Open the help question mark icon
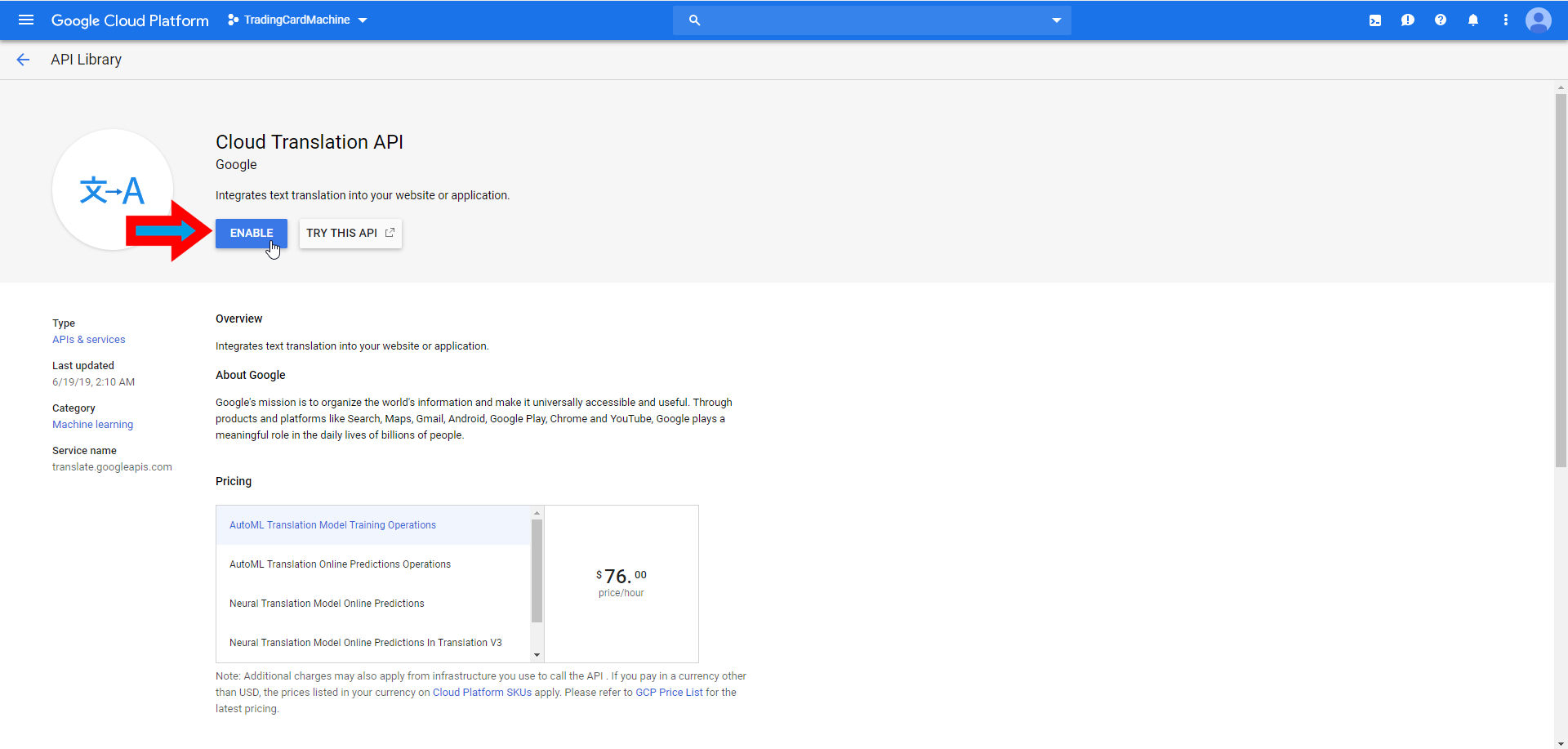Screen dimensions: 1568x749 [1441, 20]
